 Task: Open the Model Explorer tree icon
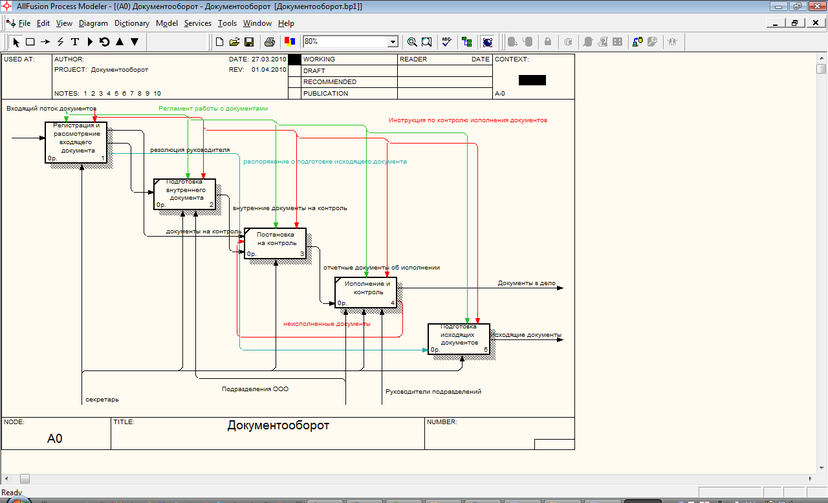coord(466,42)
